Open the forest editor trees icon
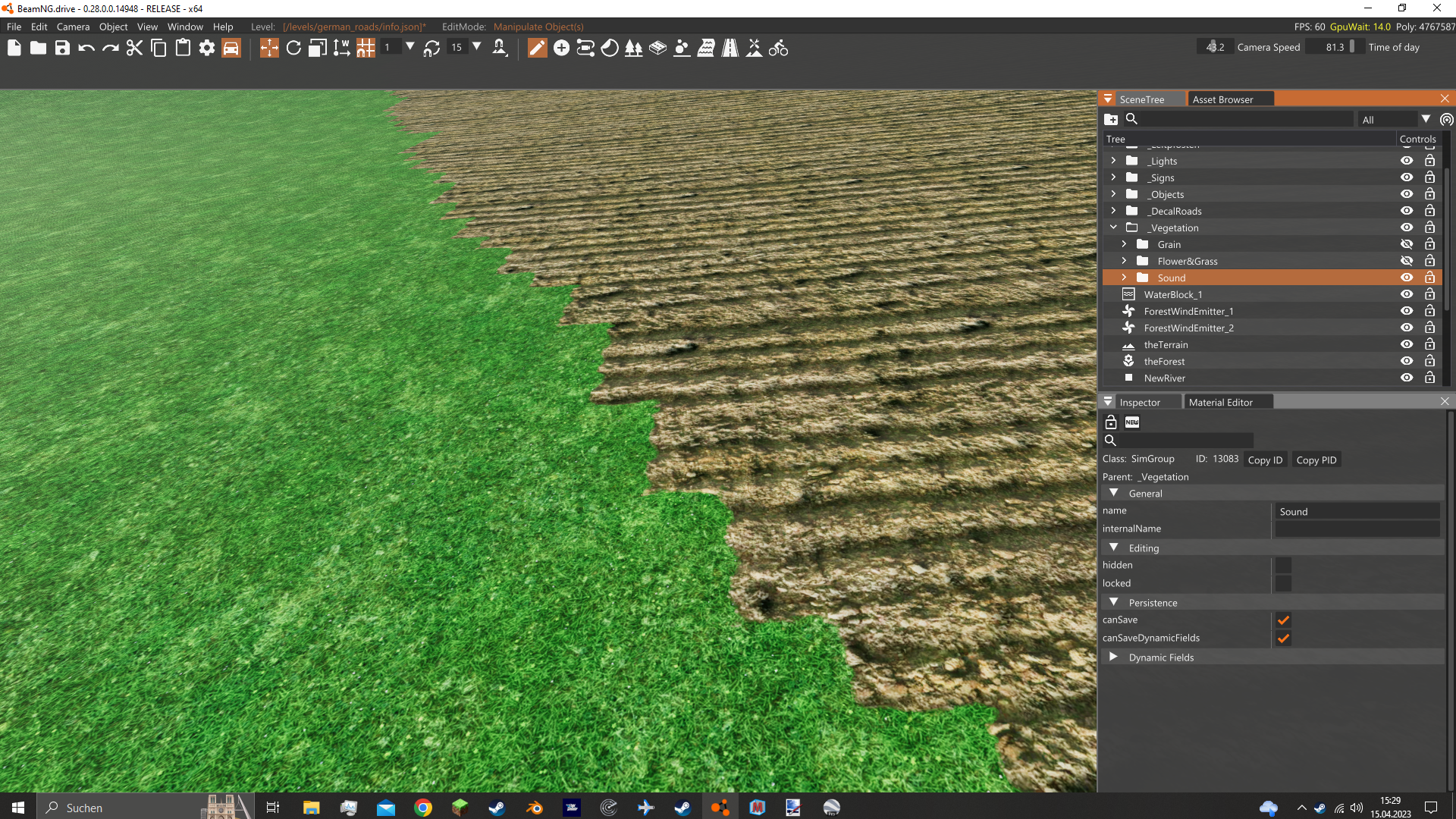Image resolution: width=1456 pixels, height=819 pixels. 633,49
